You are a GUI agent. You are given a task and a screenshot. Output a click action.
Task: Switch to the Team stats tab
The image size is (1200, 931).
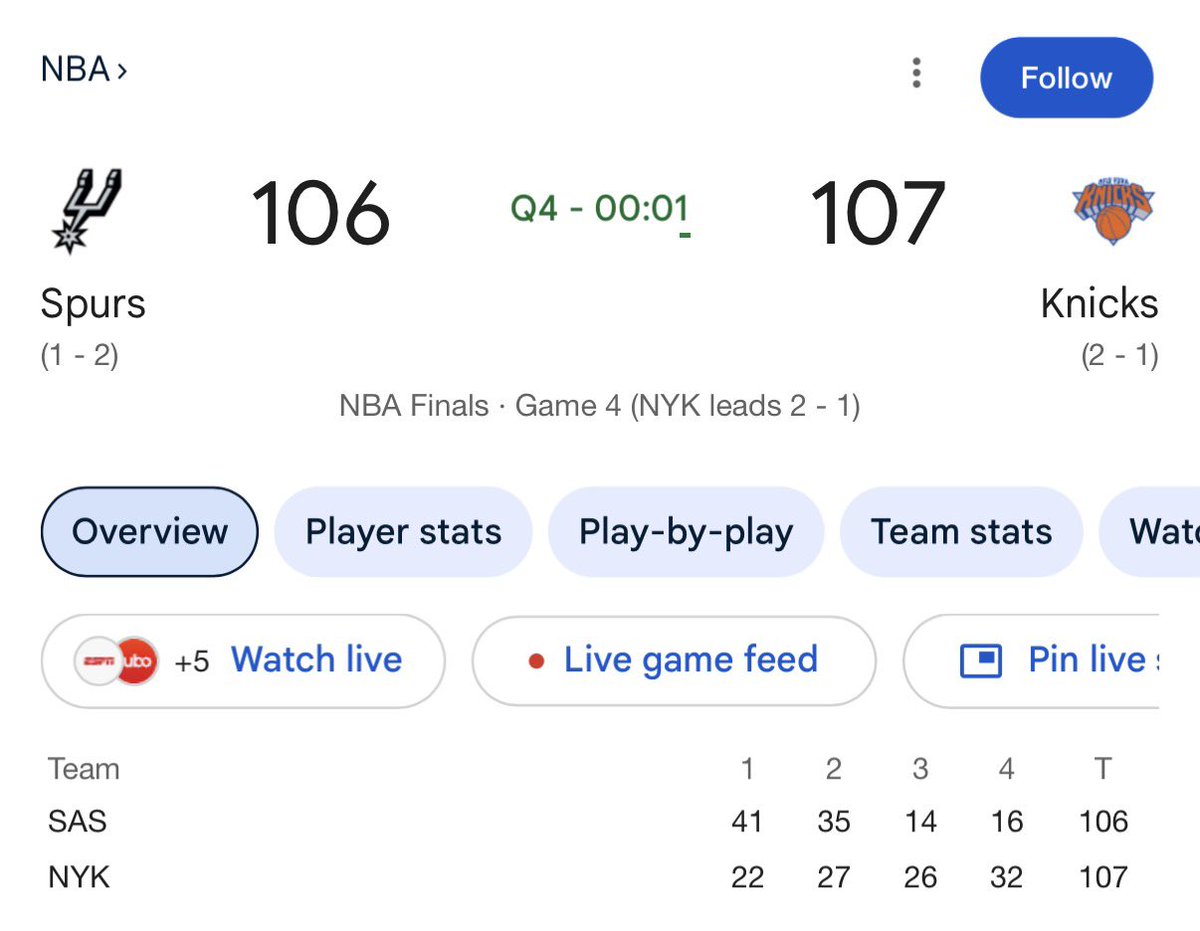(x=961, y=532)
